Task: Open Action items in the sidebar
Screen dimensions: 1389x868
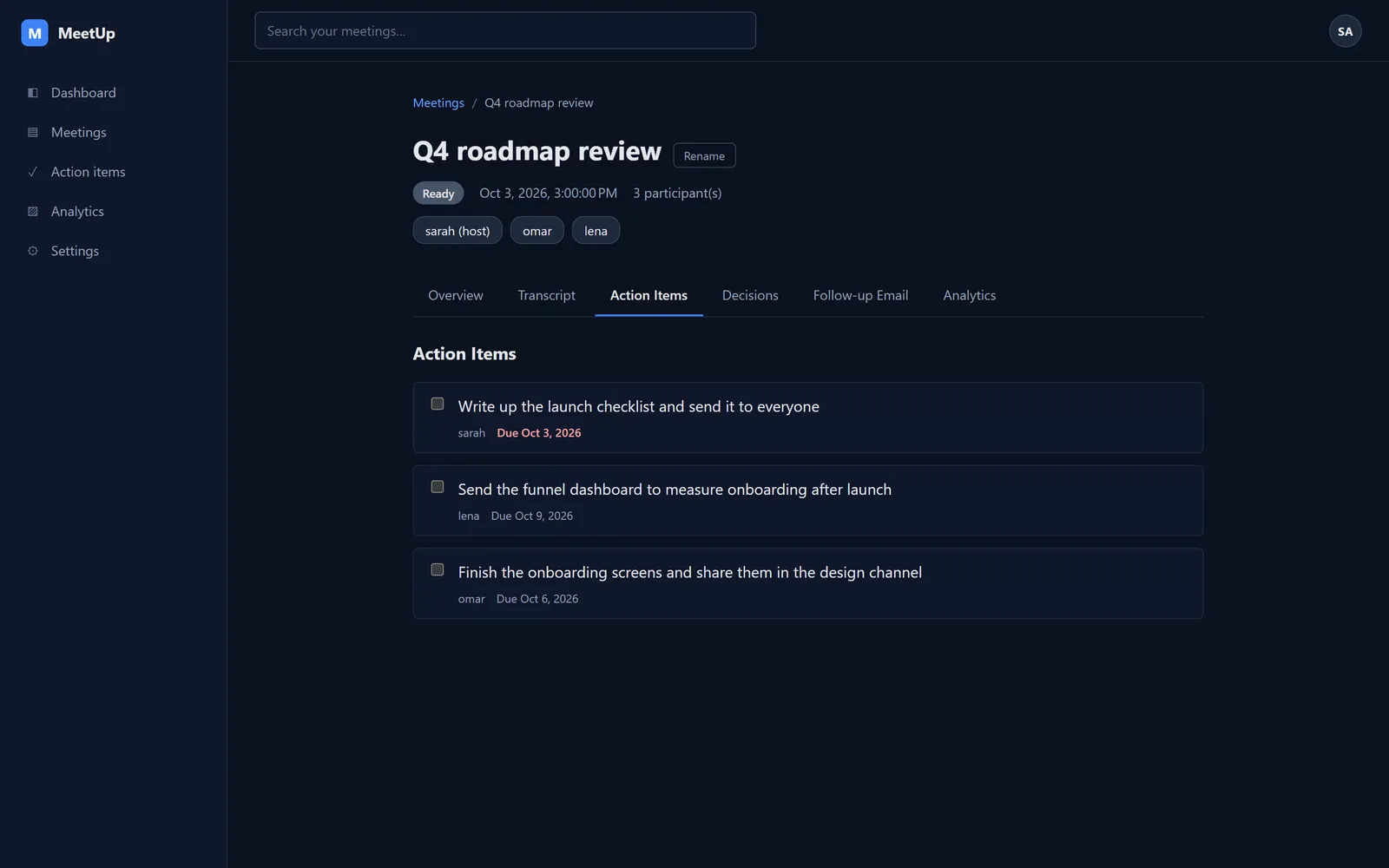Action: [114, 172]
